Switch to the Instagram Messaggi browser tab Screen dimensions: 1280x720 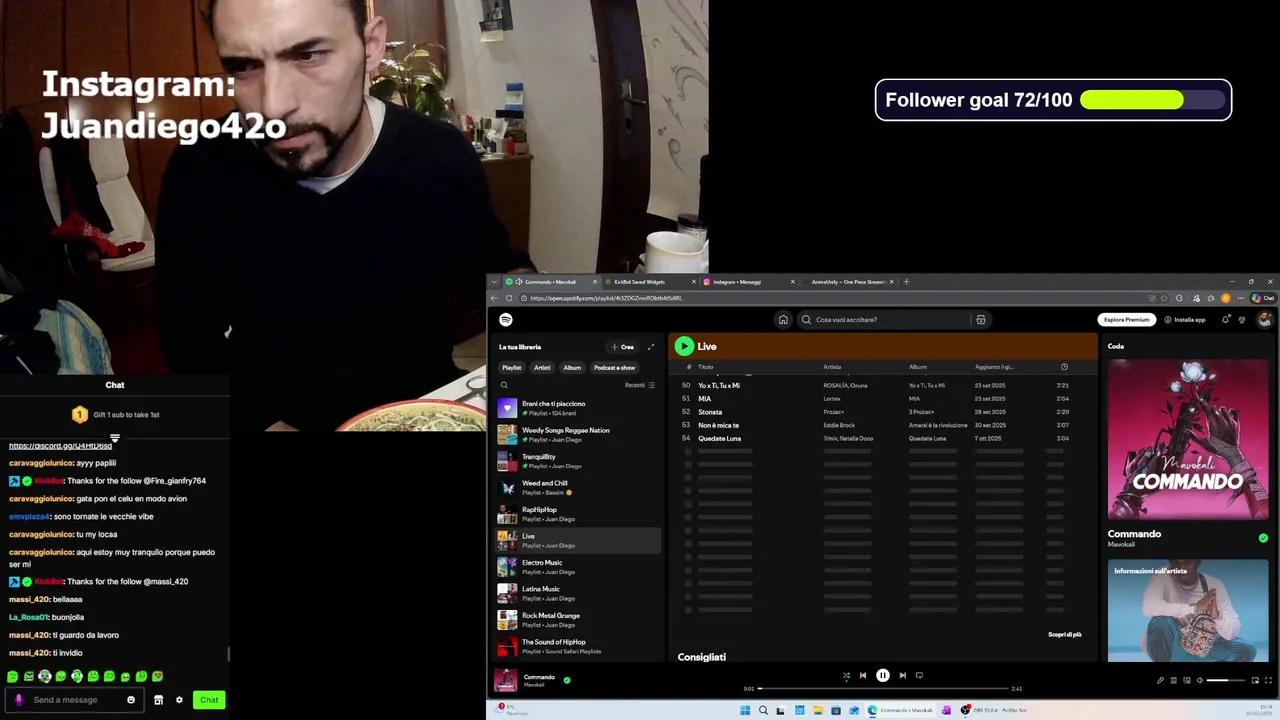[x=748, y=282]
